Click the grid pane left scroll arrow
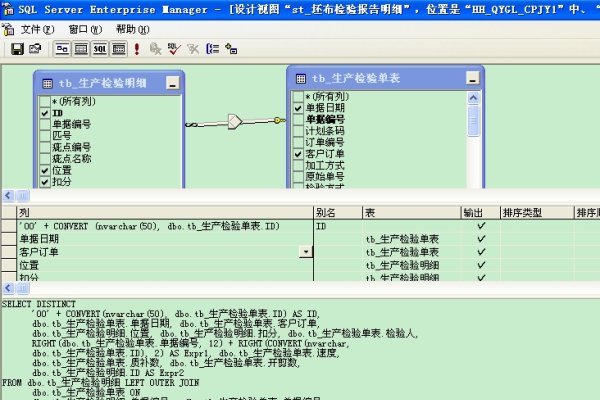This screenshot has height=400, width=600. click(8, 288)
